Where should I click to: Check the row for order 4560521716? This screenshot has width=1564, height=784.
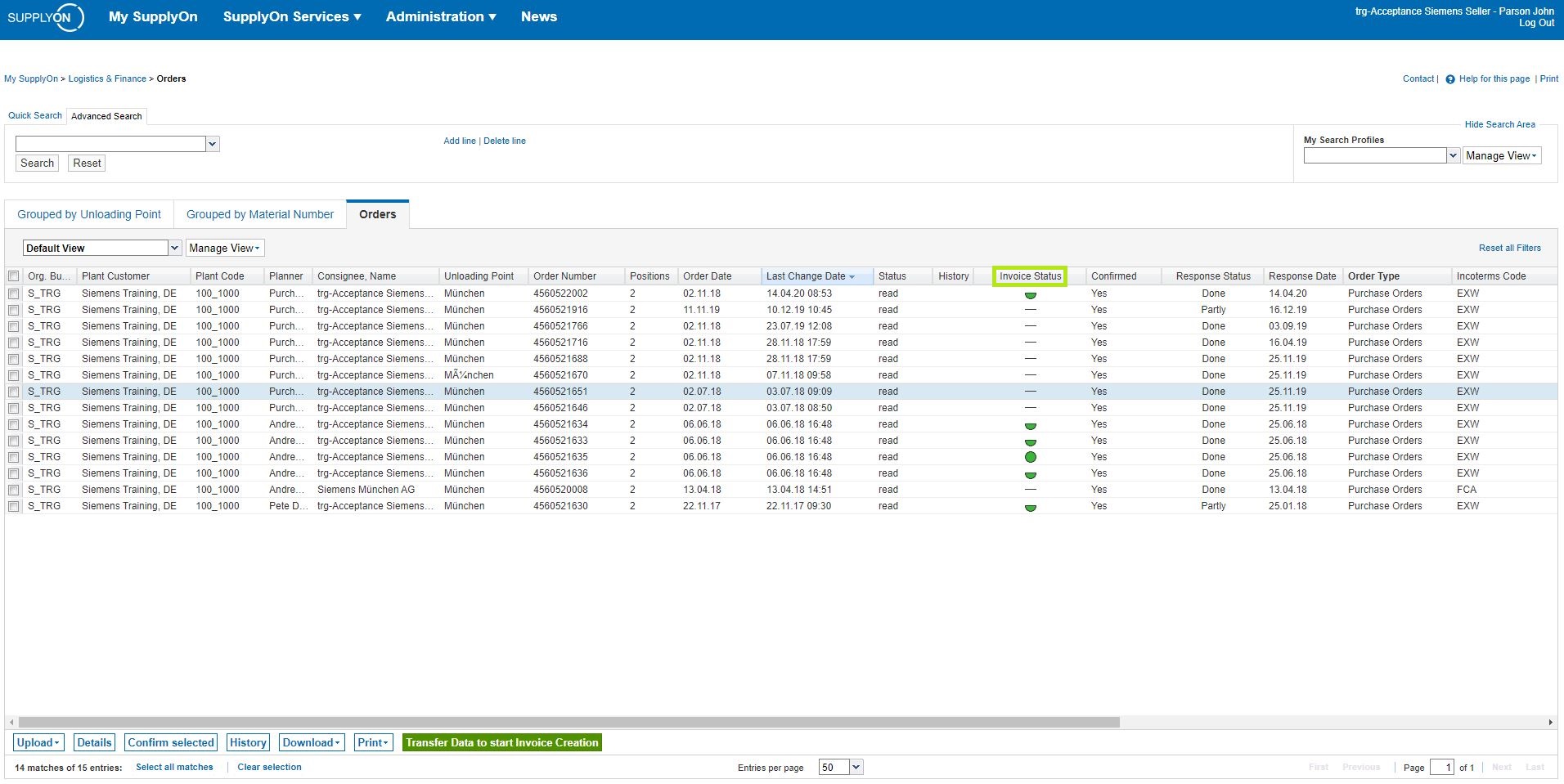pos(13,343)
